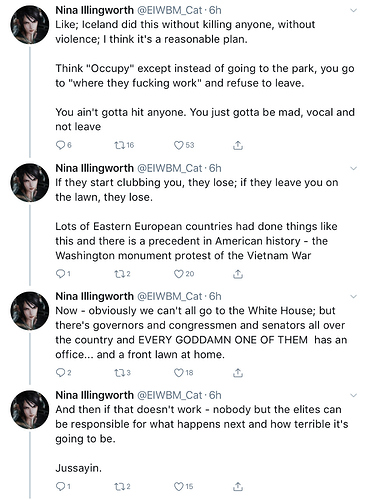This screenshot has width=367, height=500.
Task: Like the "Jussayin" tweet with 15 likes
Action: pos(179,487)
